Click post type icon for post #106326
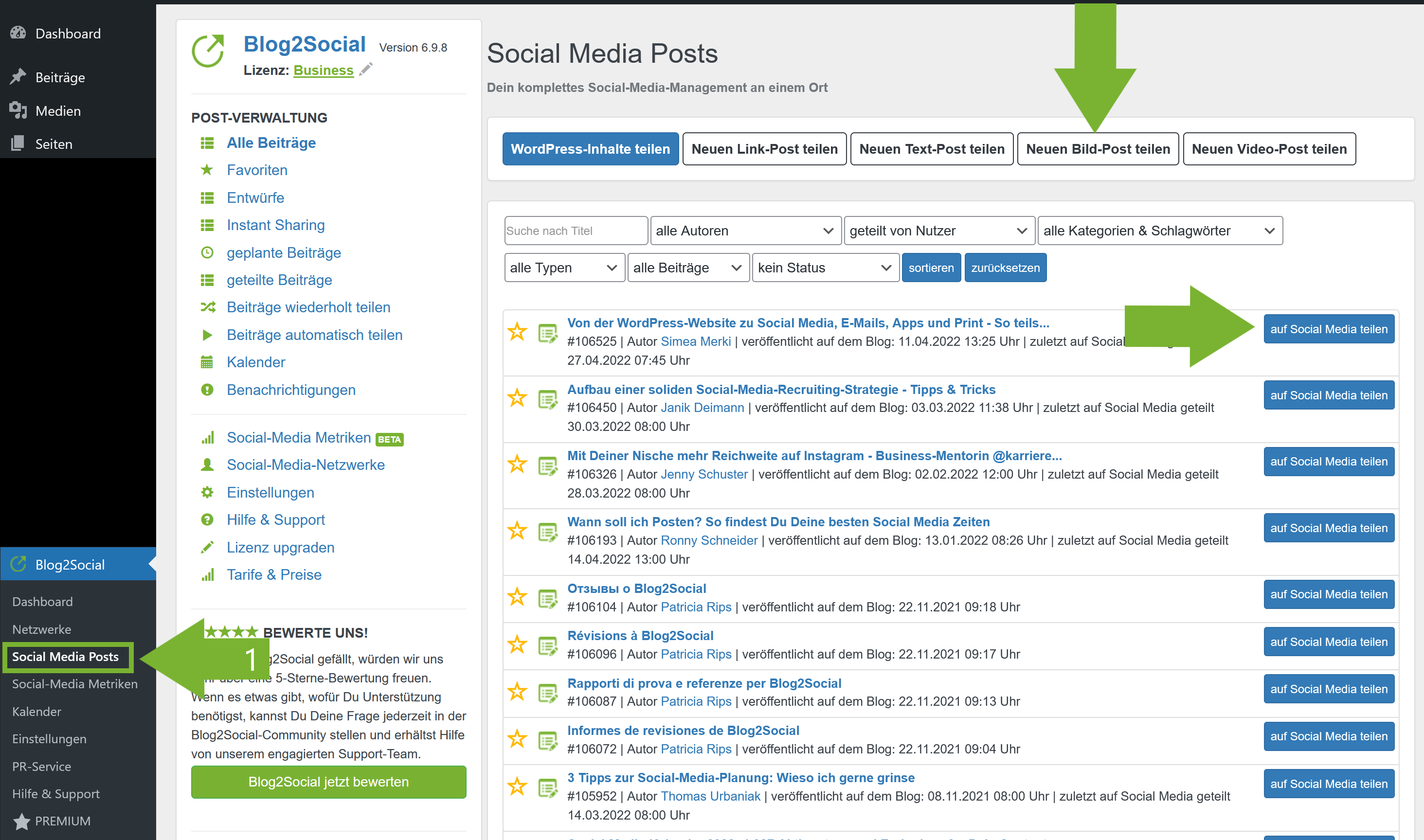The width and height of the screenshot is (1424, 840). pyautogui.click(x=547, y=466)
